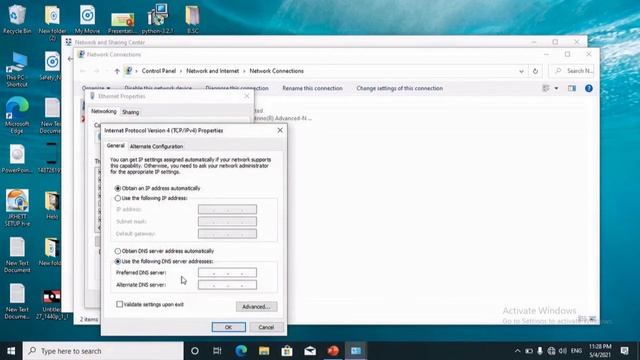Open the Windows Start menu

(x=11, y=351)
